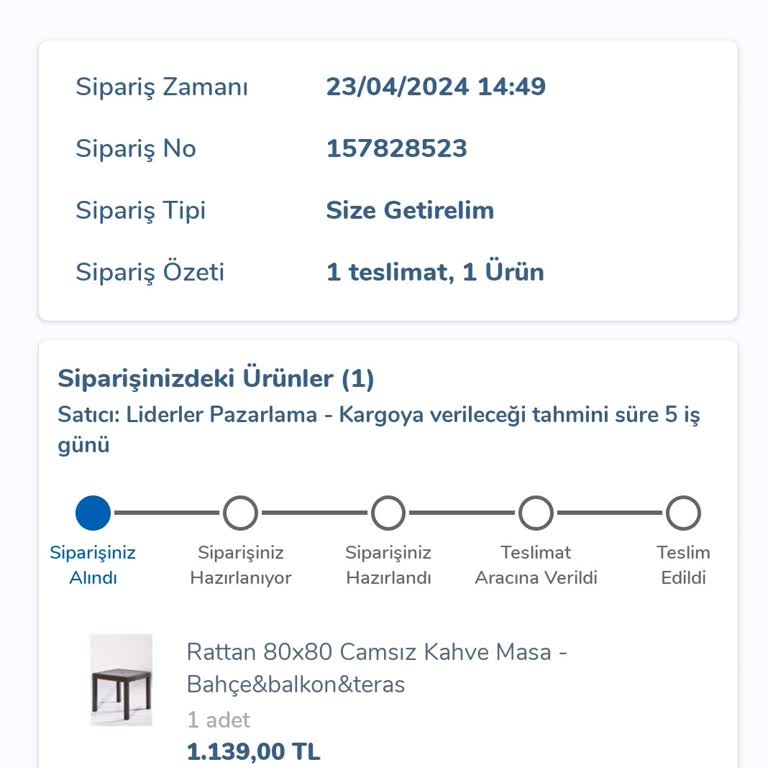Screen dimensions: 768x768
Task: Click the order date 23/04/2024 14:49
Action: click(436, 87)
